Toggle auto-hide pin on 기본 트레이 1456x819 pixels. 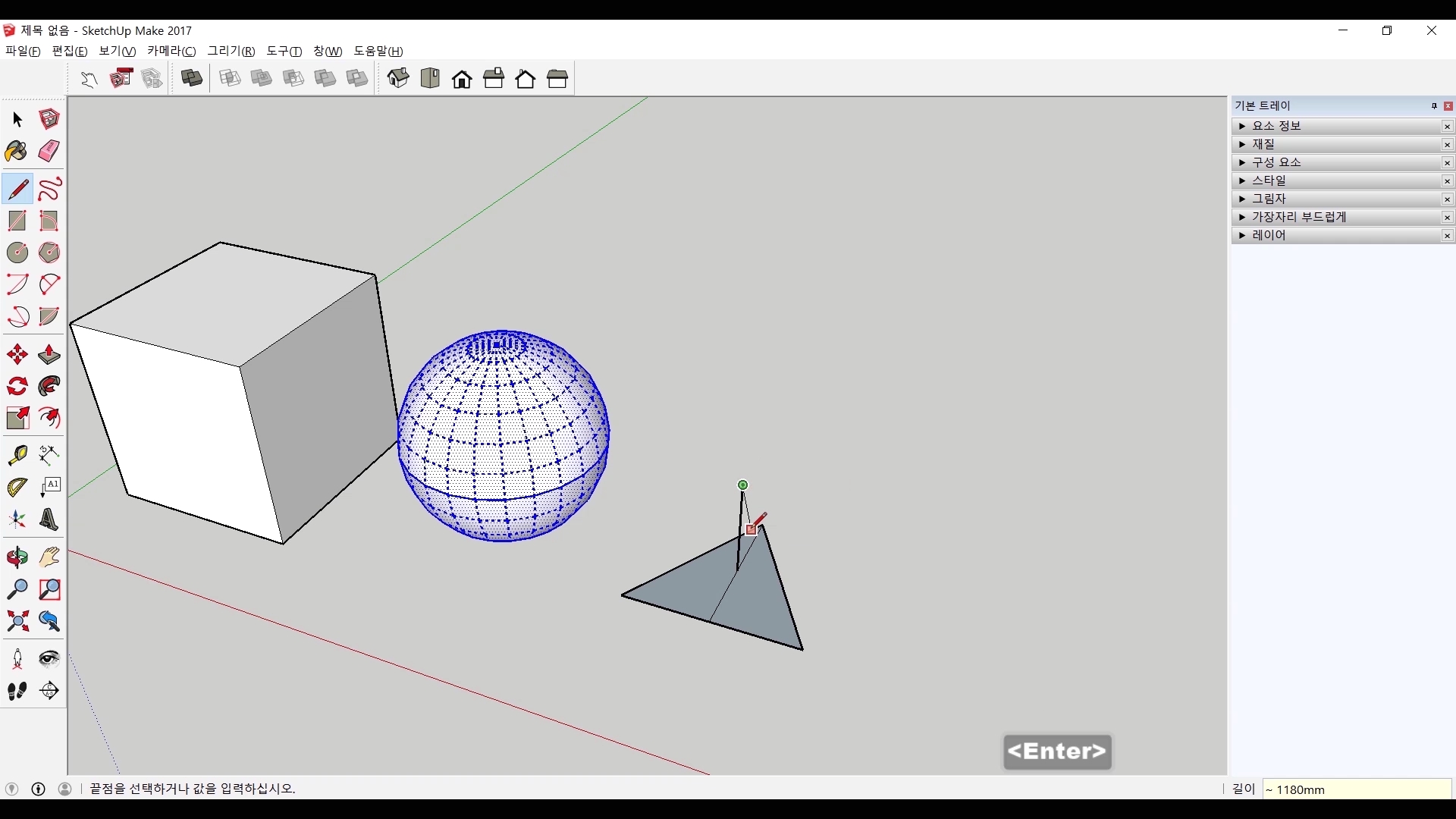pos(1434,106)
